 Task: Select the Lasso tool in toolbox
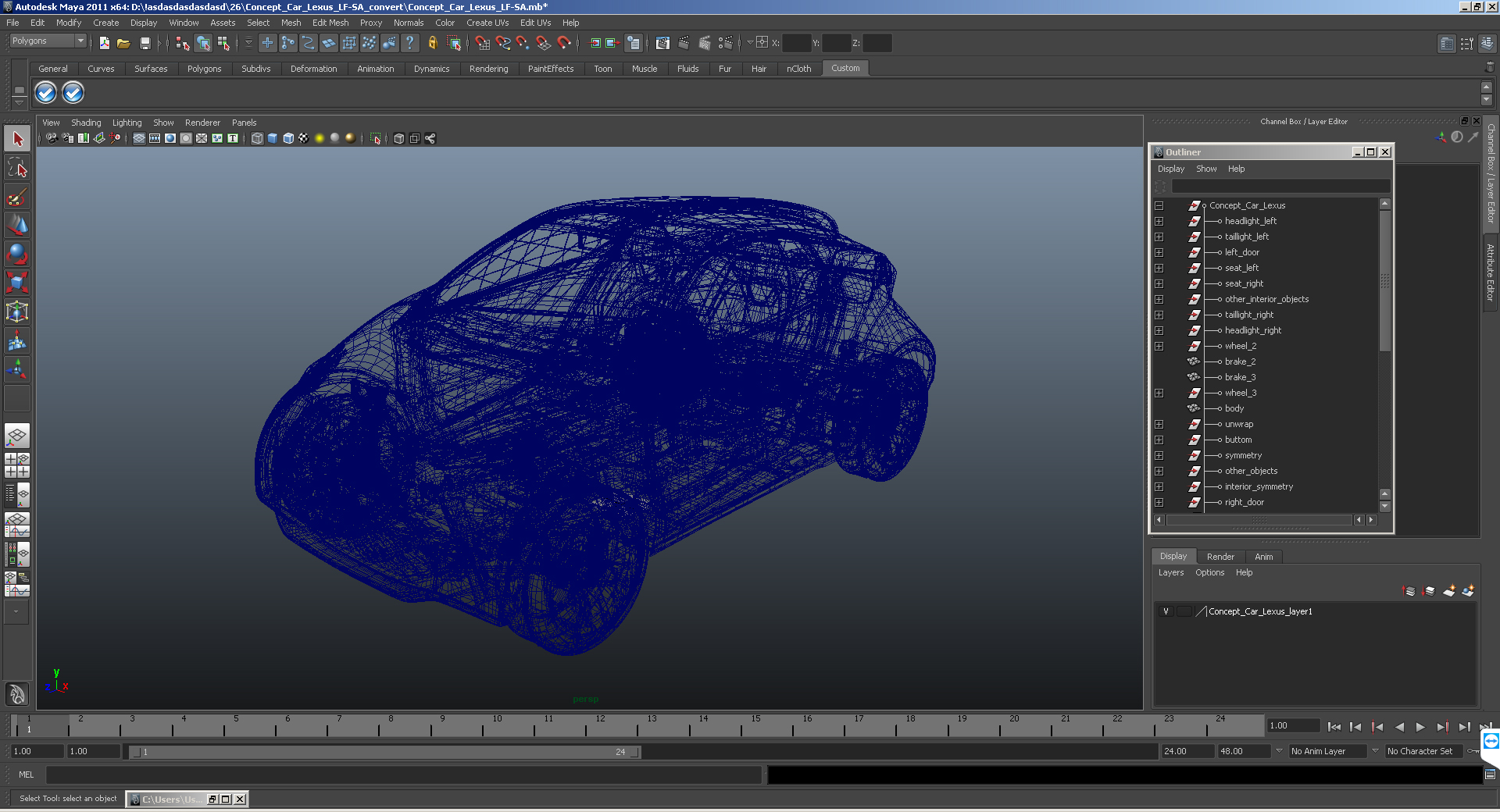[17, 168]
